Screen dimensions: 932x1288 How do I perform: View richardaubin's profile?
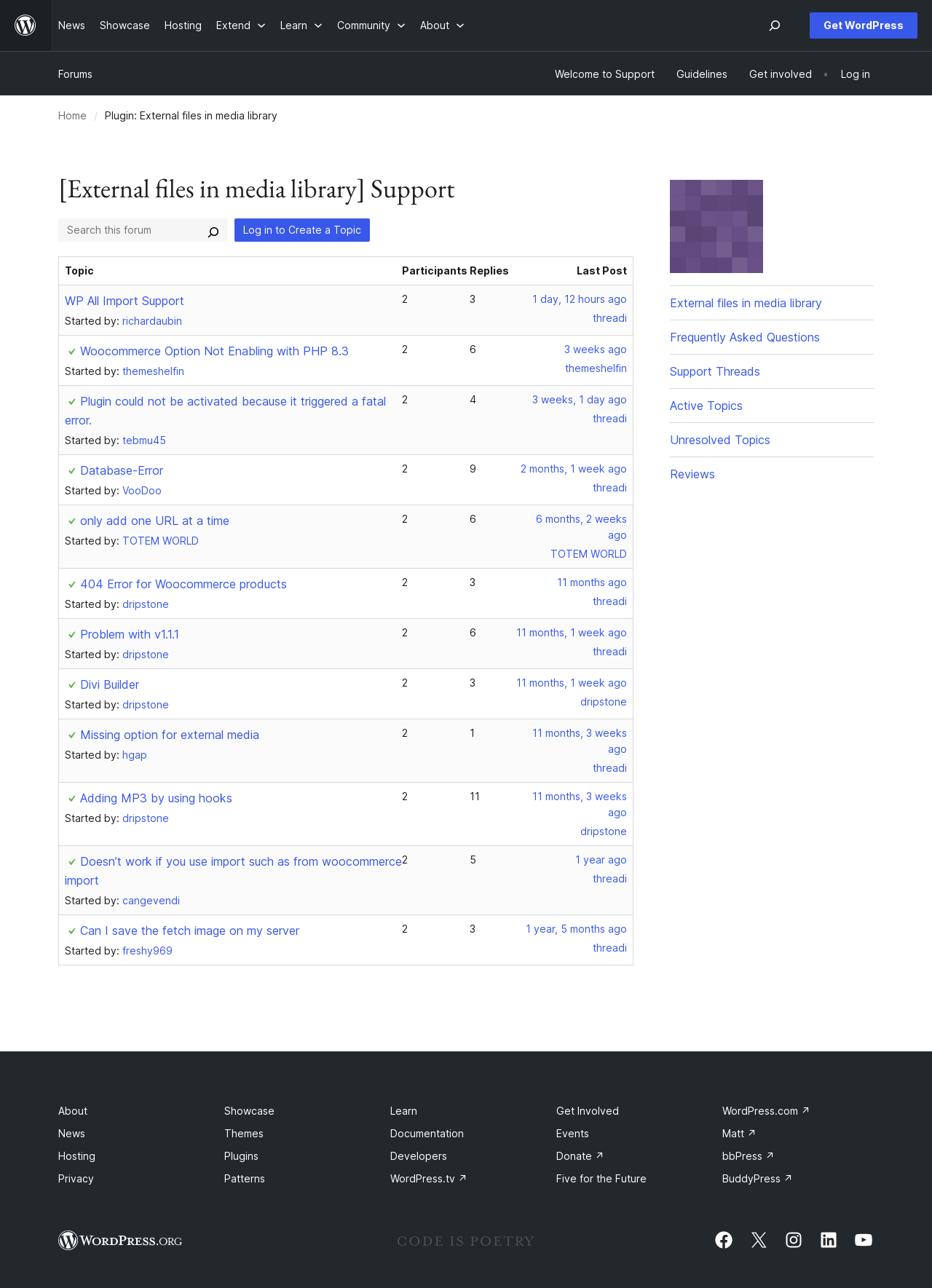(x=152, y=321)
